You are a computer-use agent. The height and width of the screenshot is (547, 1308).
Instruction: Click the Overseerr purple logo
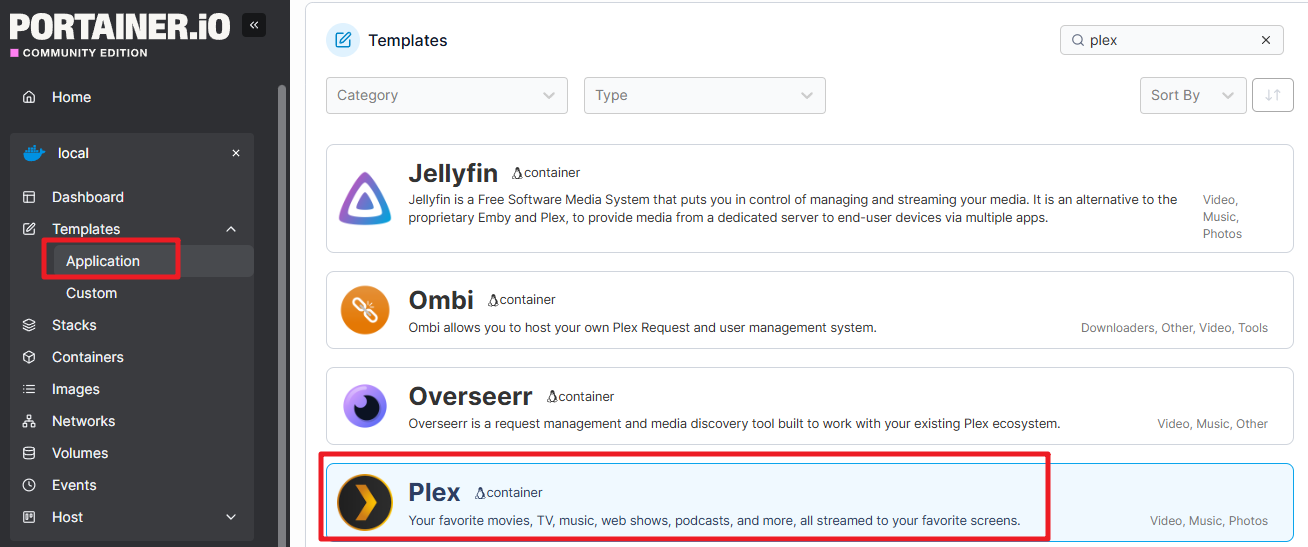pos(365,406)
